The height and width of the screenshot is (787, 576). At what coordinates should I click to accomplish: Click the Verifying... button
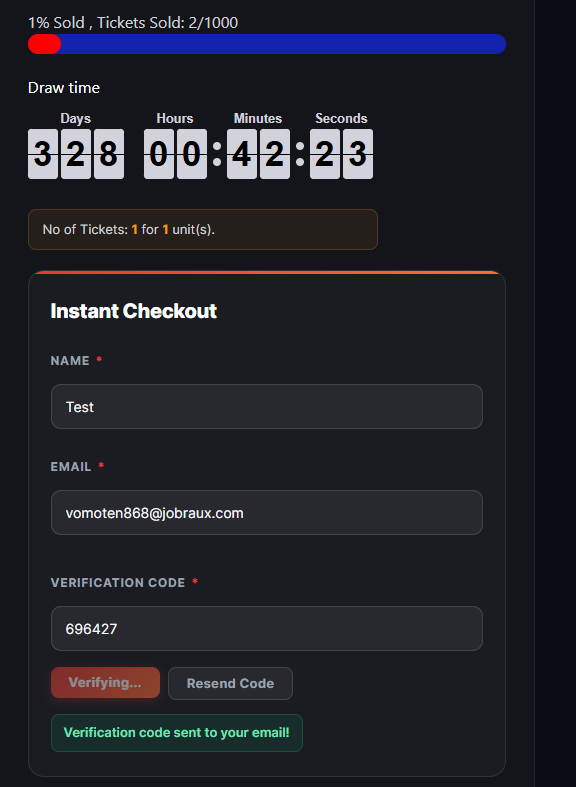point(105,683)
